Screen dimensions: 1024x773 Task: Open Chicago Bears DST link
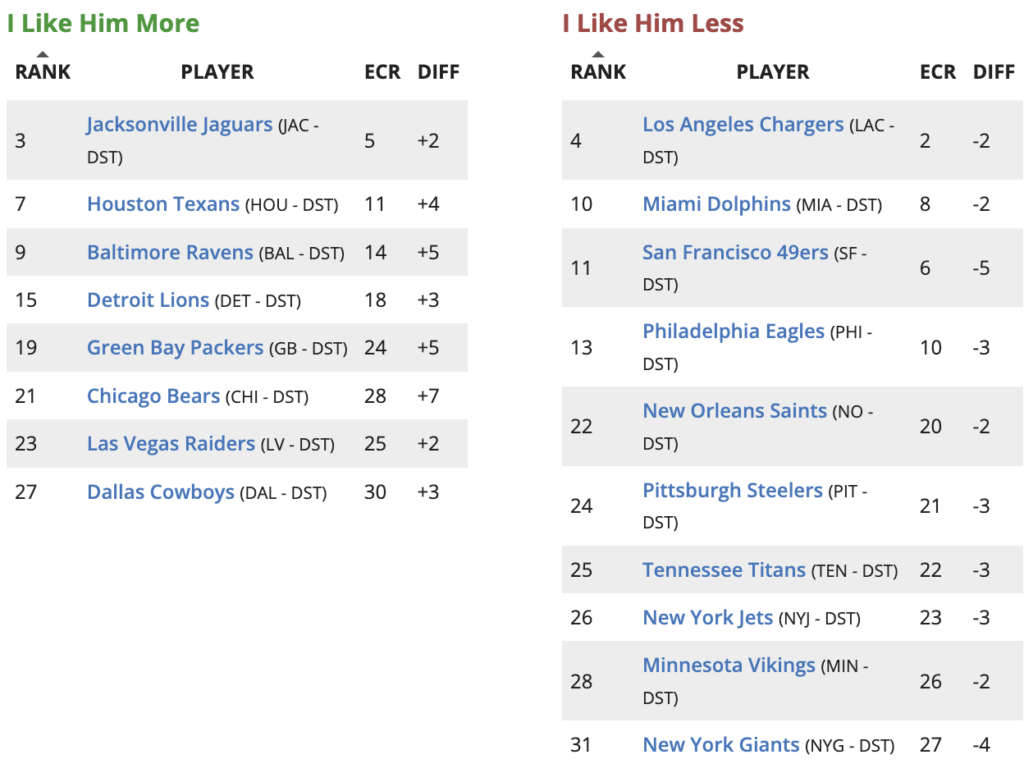153,396
